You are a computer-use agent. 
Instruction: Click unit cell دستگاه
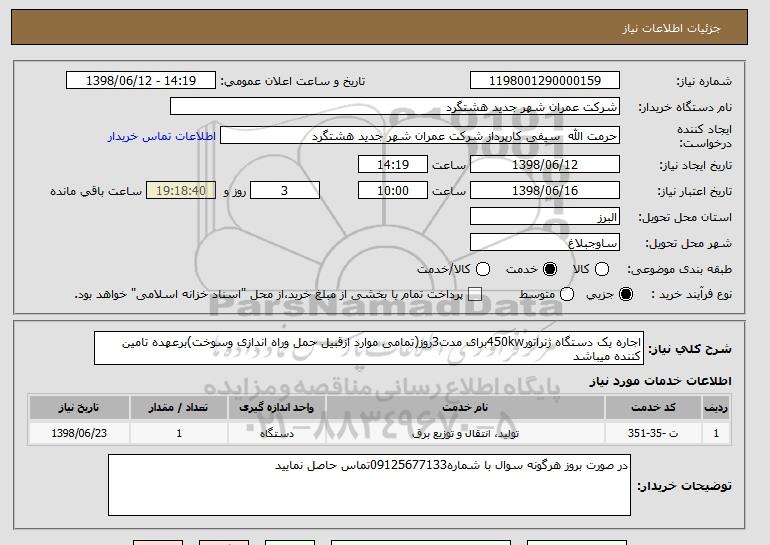(276, 433)
